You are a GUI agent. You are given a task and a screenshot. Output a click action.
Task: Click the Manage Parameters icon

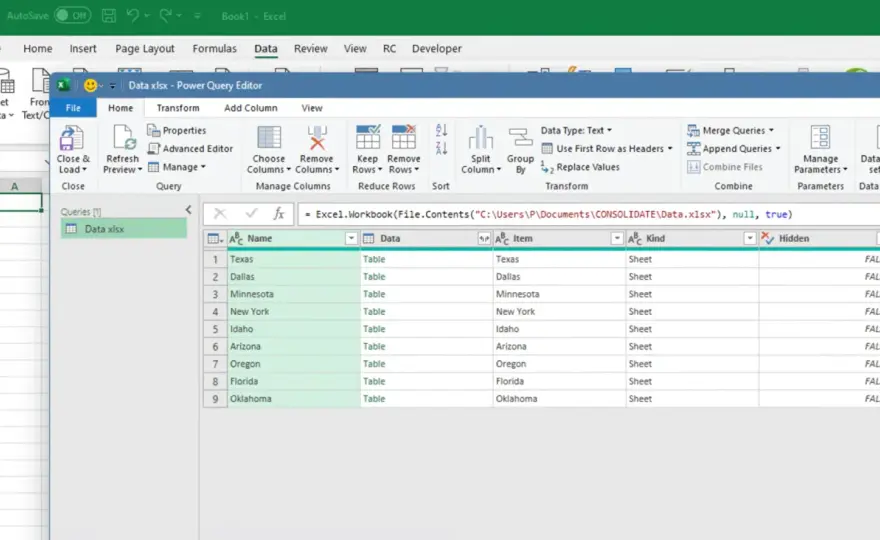(x=821, y=138)
